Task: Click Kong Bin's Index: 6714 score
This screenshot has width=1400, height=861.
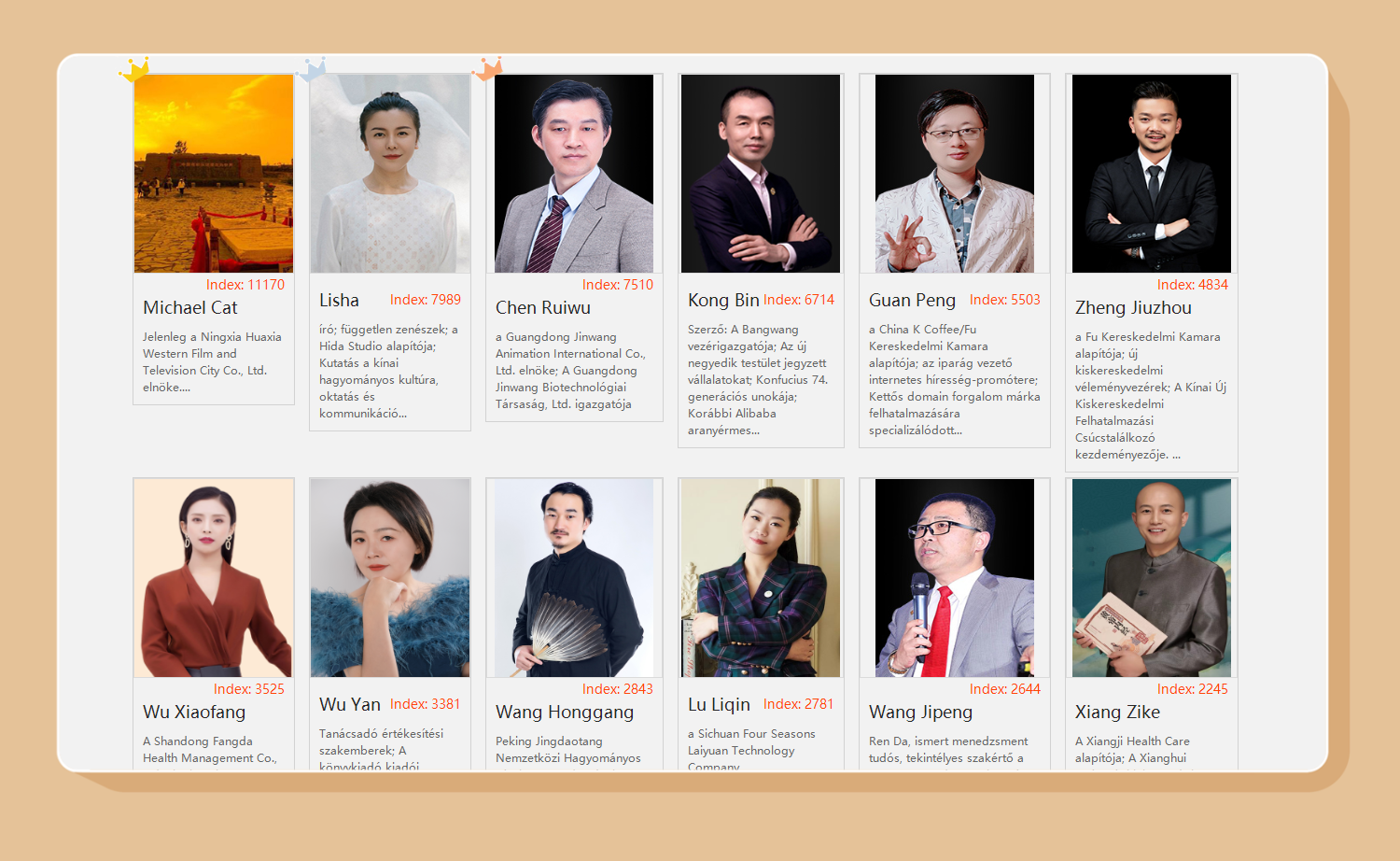Action: (x=799, y=300)
